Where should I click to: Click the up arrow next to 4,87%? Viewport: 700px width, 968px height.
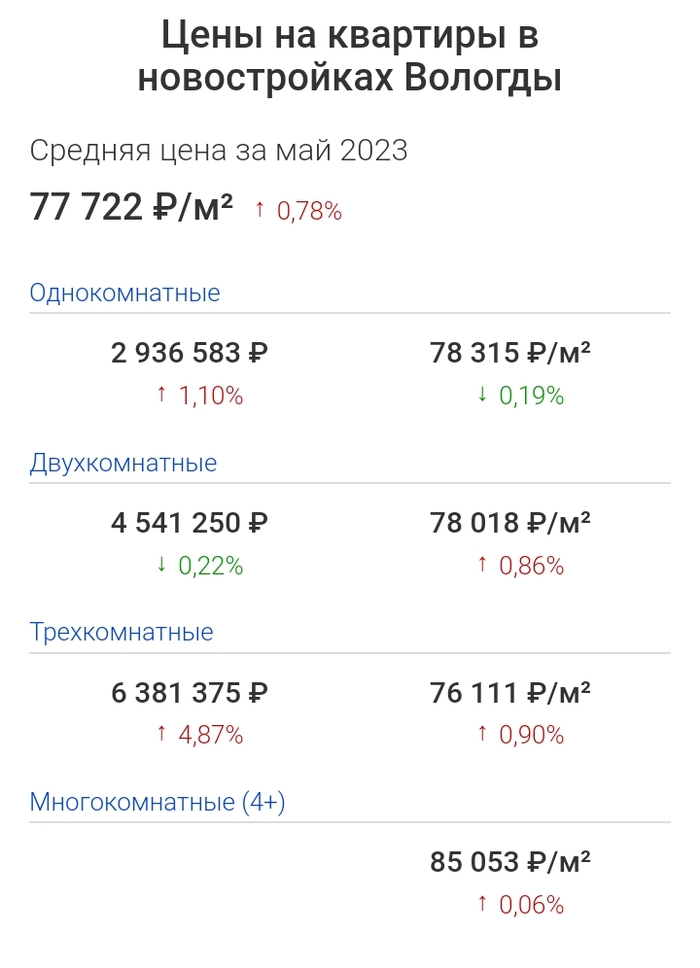[x=161, y=735]
